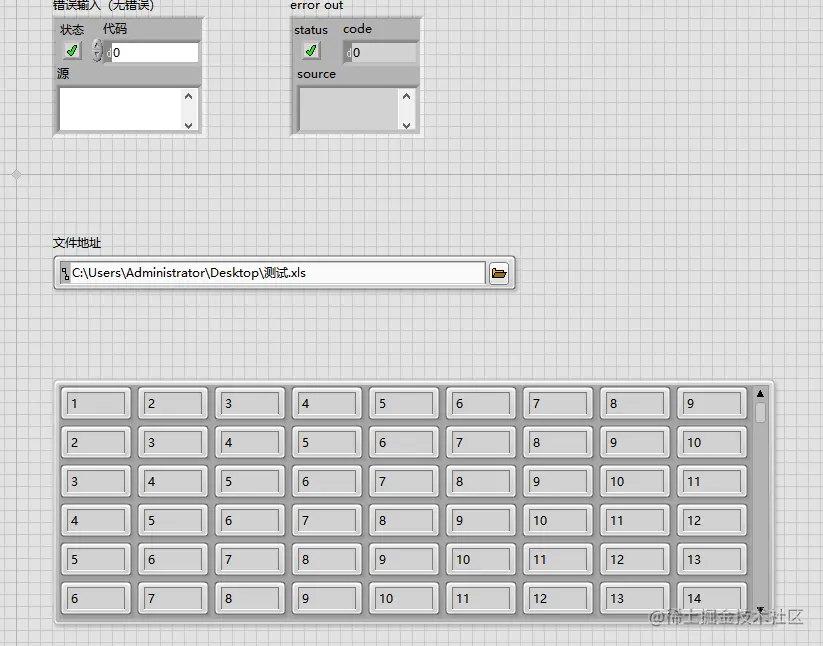Screen dimensions: 823x646
Task: Select the first cell of row starting with 3
Action: (x=96, y=481)
